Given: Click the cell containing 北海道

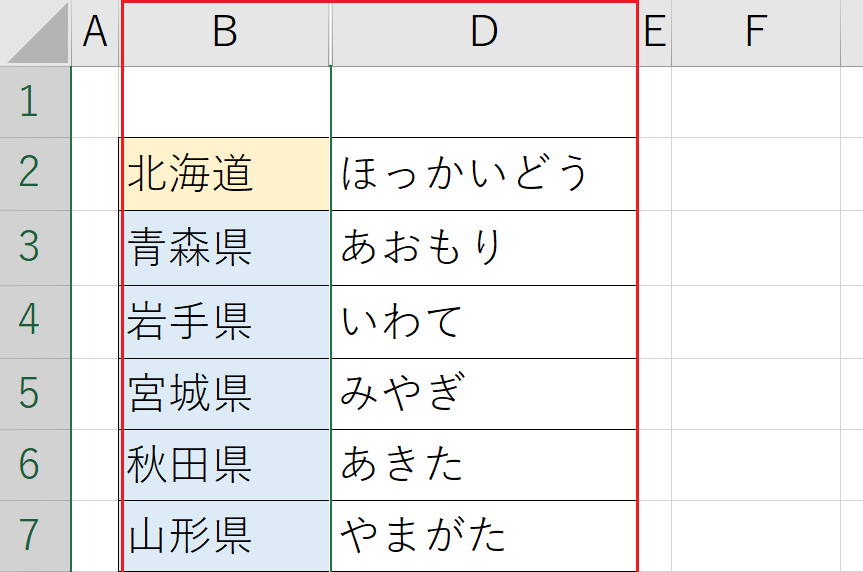Looking at the screenshot, I should coord(225,174).
